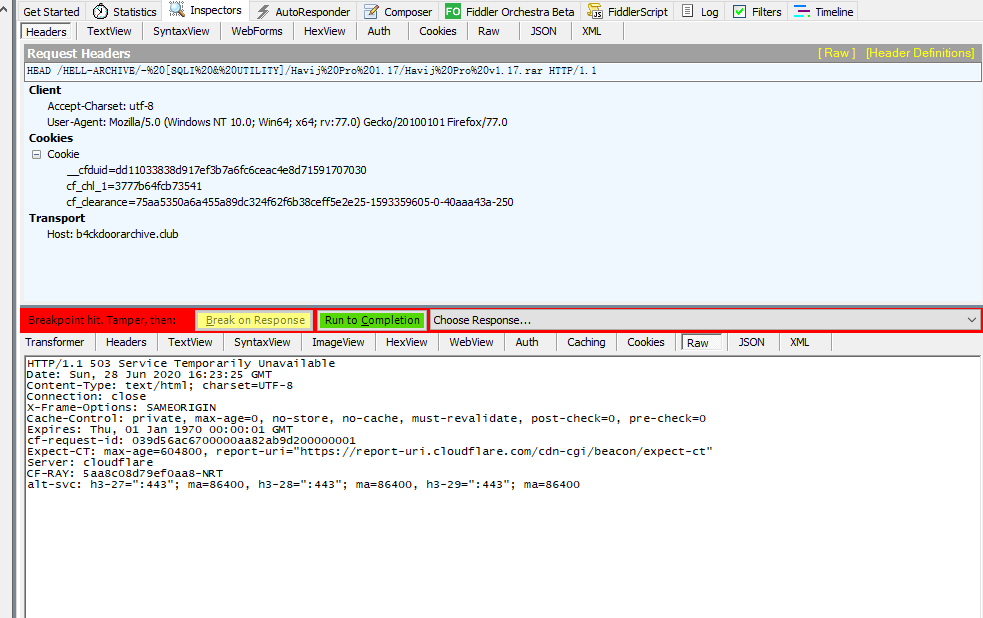983x618 pixels.
Task: Collapse the Cookie tree node
Action: coord(36,154)
